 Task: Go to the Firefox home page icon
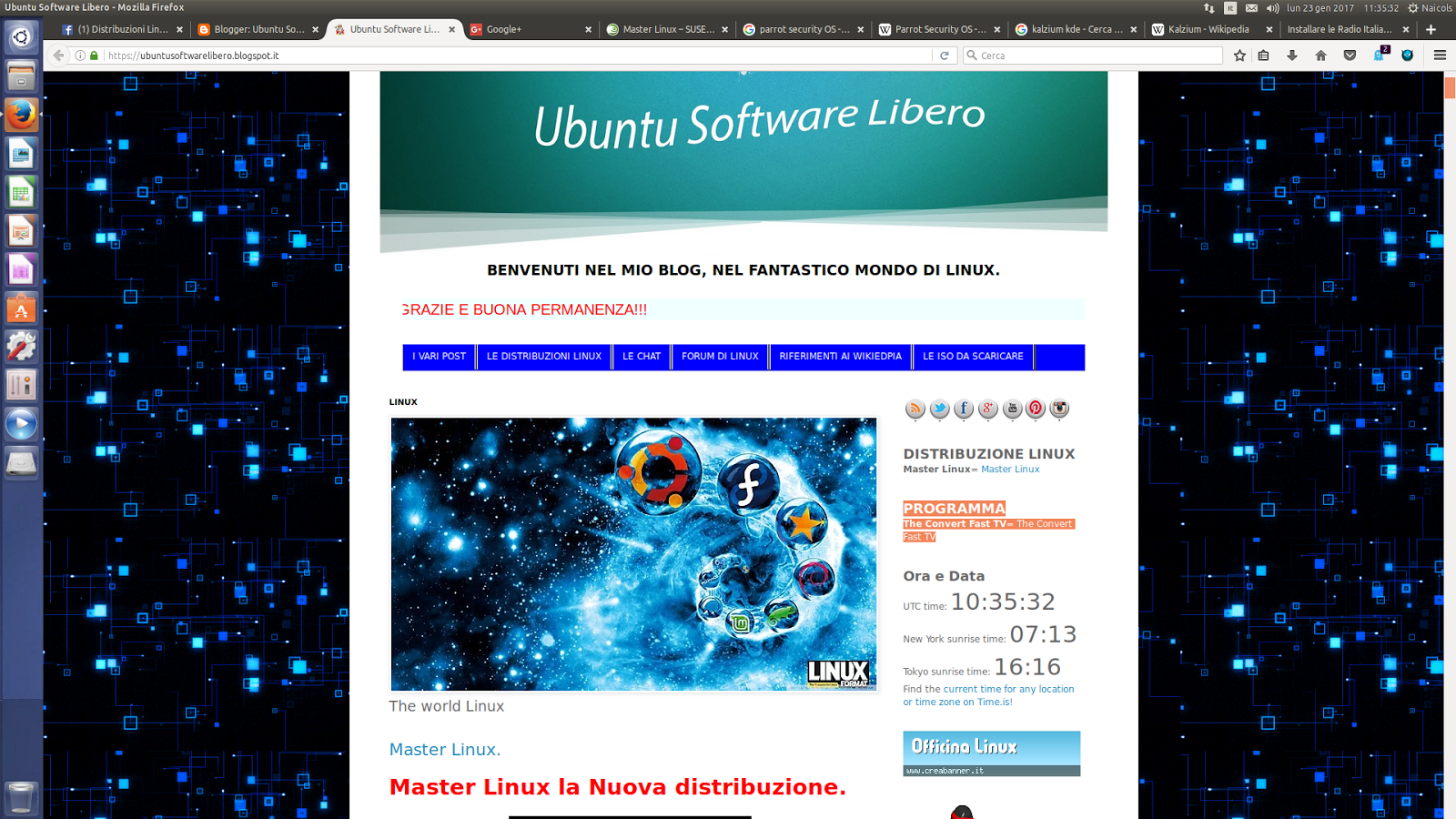click(x=1321, y=56)
